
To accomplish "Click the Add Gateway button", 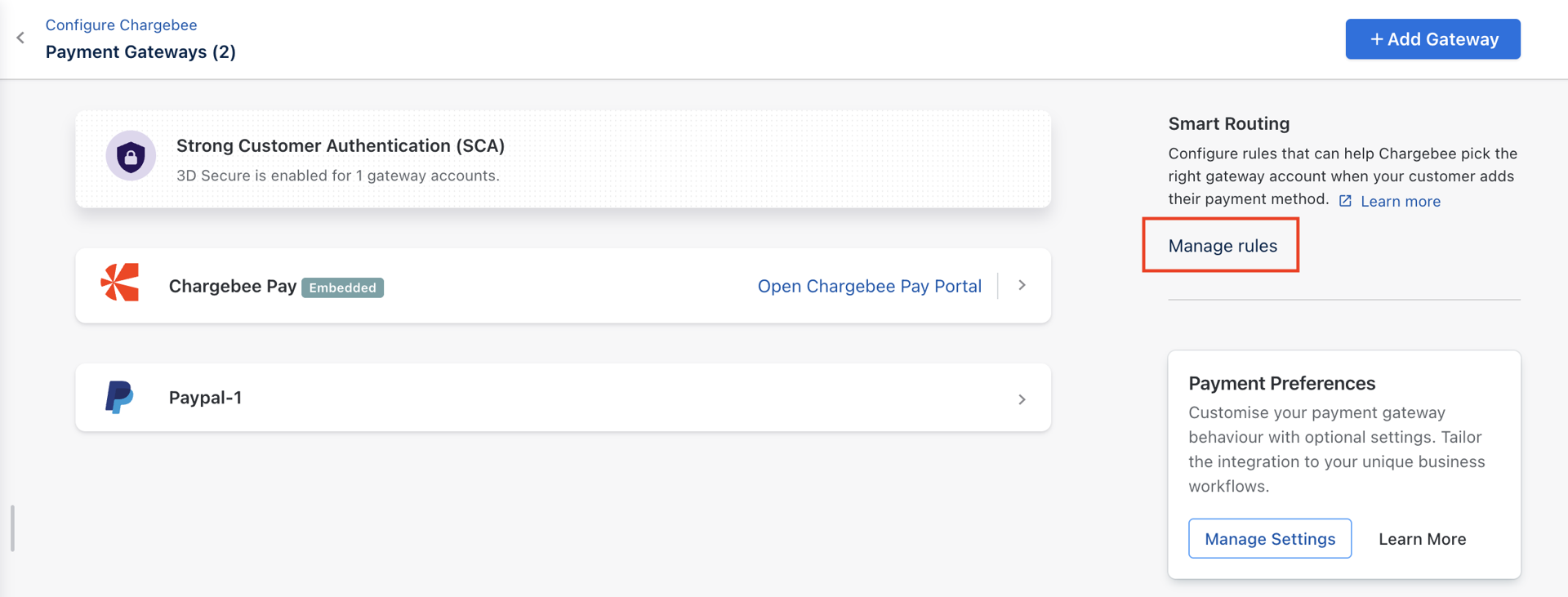I will tap(1432, 39).
